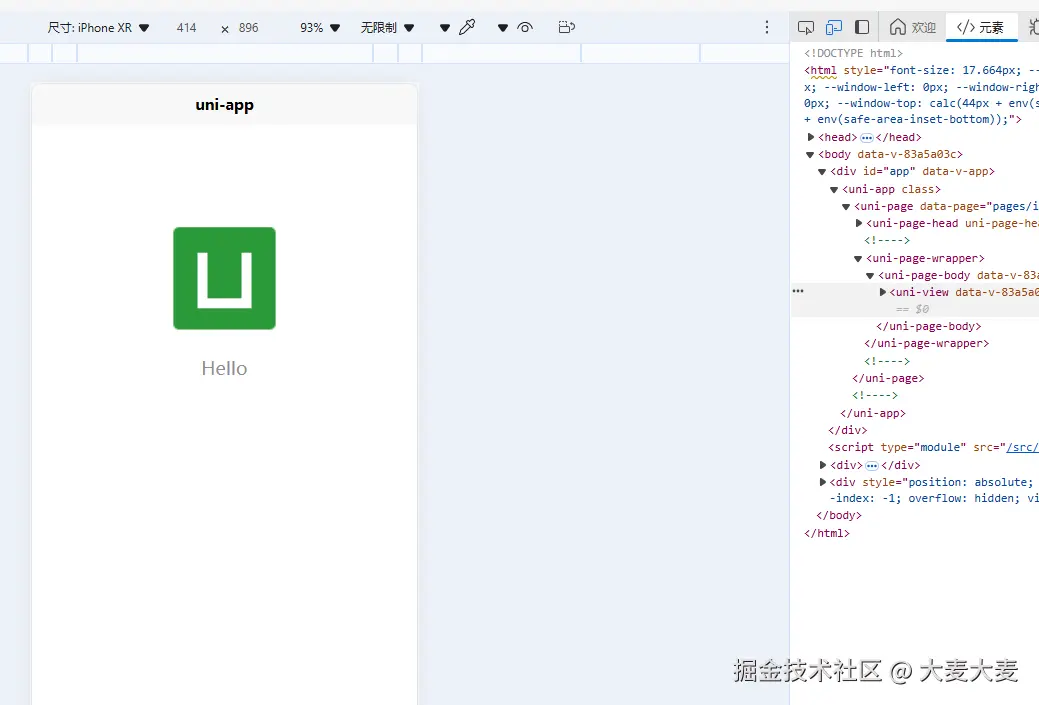Open the 93% zoom dropdown
Screen dimensions: 1039x705
point(320,28)
